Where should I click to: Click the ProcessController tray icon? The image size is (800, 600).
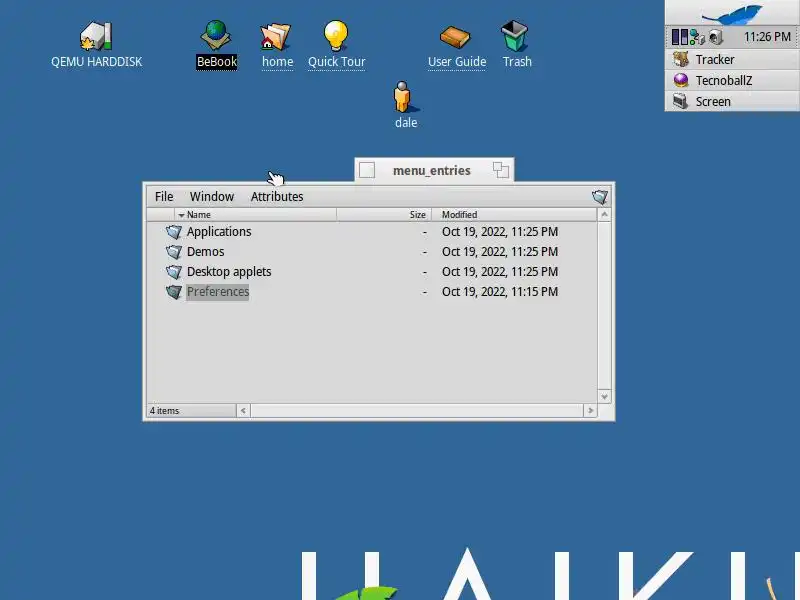[680, 37]
